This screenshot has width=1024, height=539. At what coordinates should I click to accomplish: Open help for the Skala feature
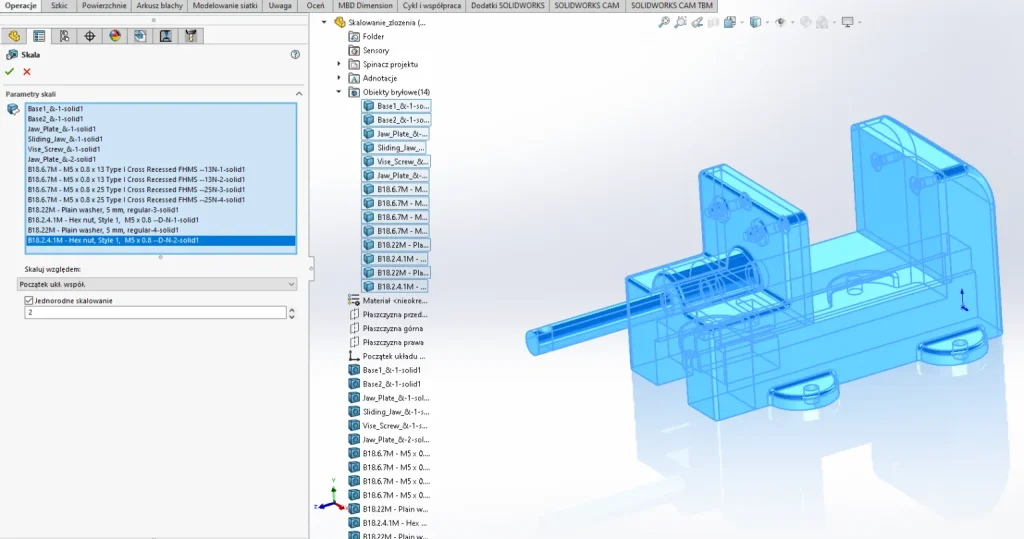tap(295, 55)
